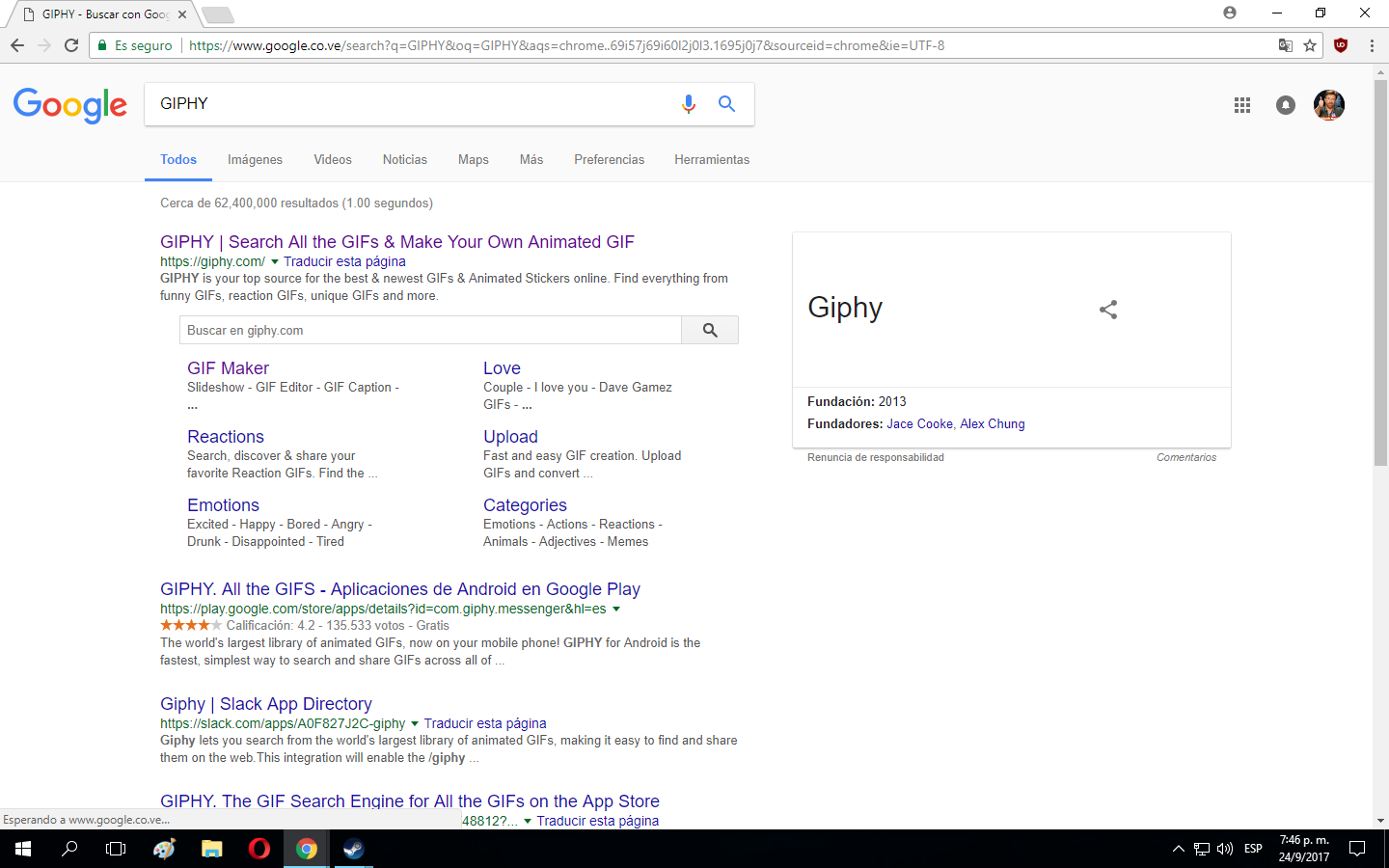Screen dimensions: 1389x868
Task: Switch to the Noticias tab
Action: pyautogui.click(x=405, y=159)
